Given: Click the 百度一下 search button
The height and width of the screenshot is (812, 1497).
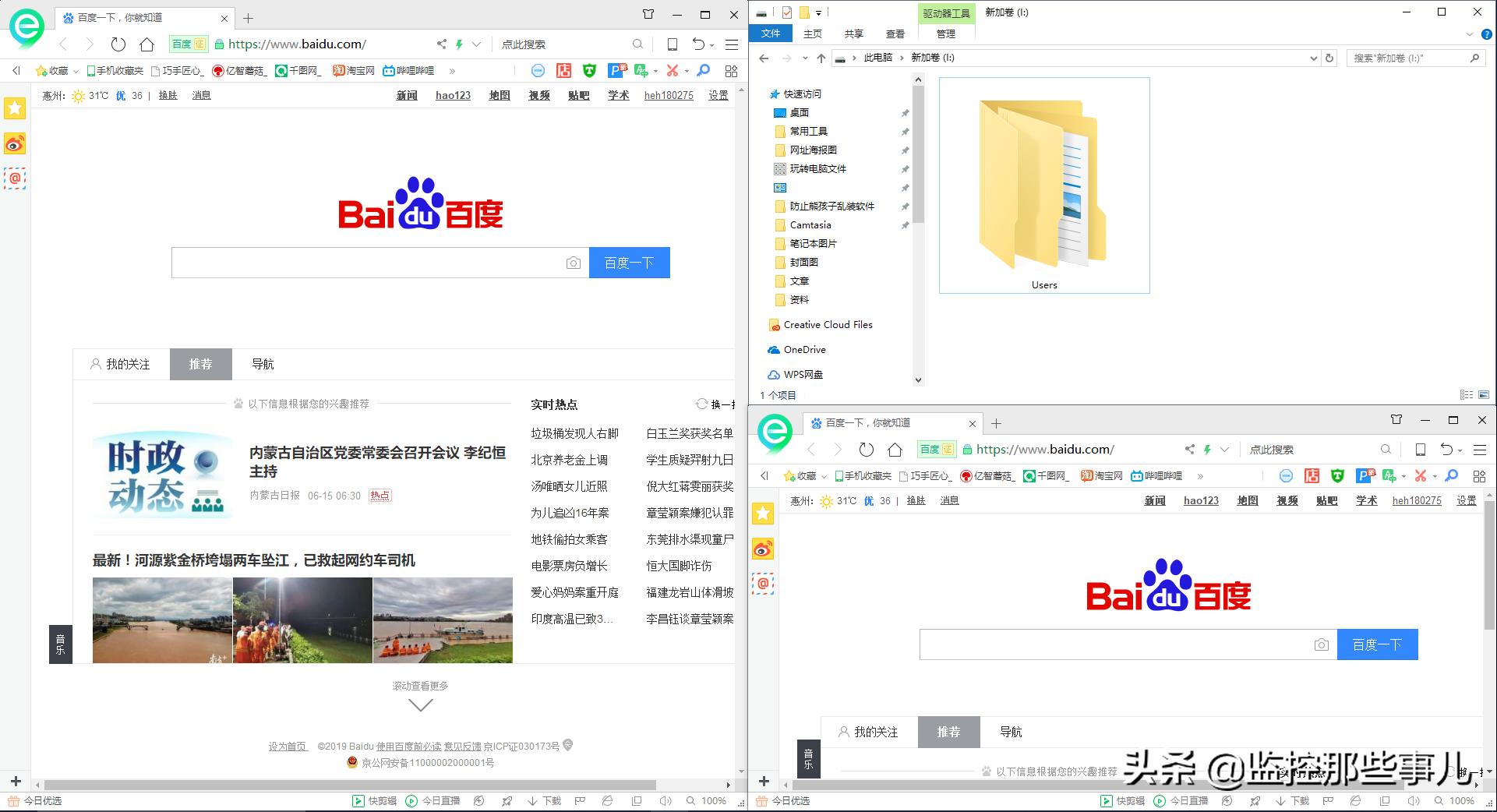Looking at the screenshot, I should coord(629,263).
